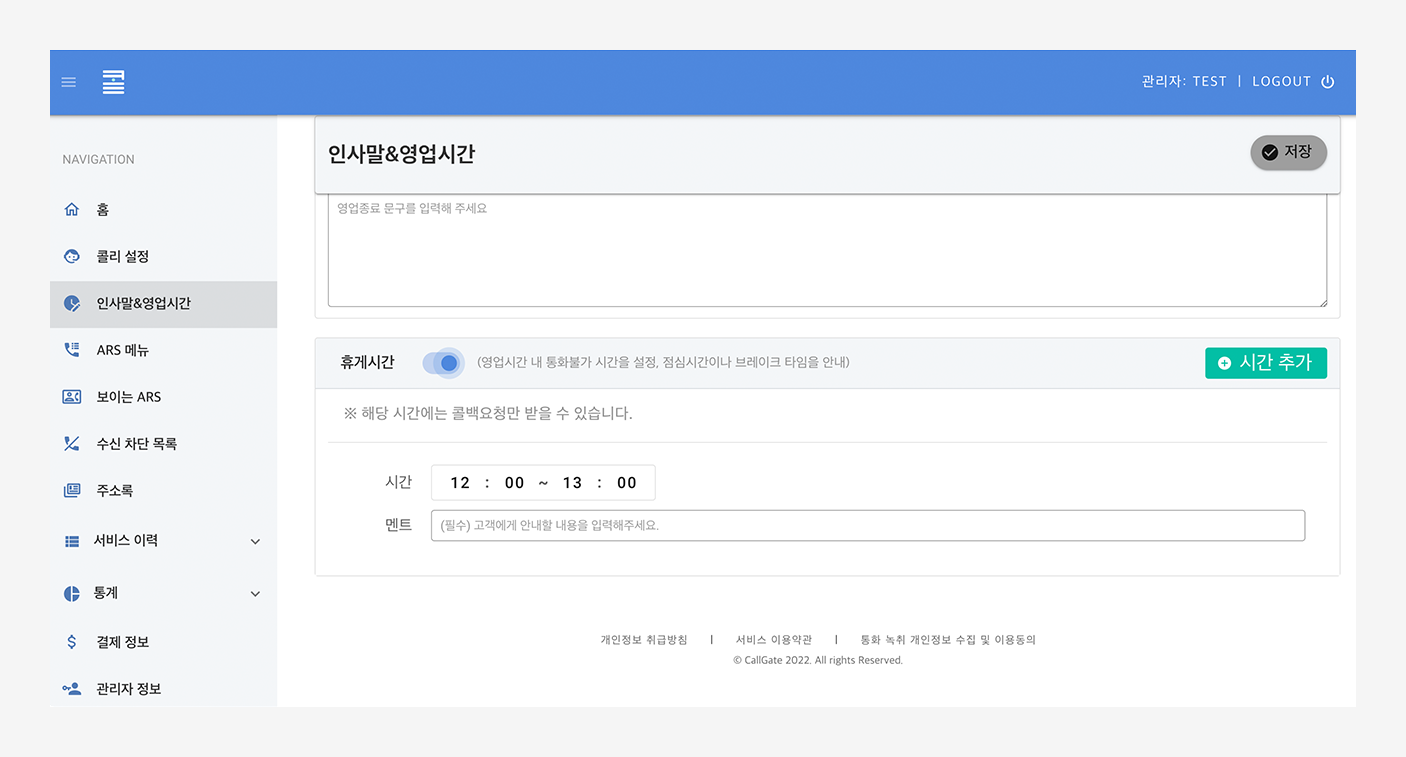
Task: Open 서비스 이용약관 footer link
Action: tap(774, 640)
